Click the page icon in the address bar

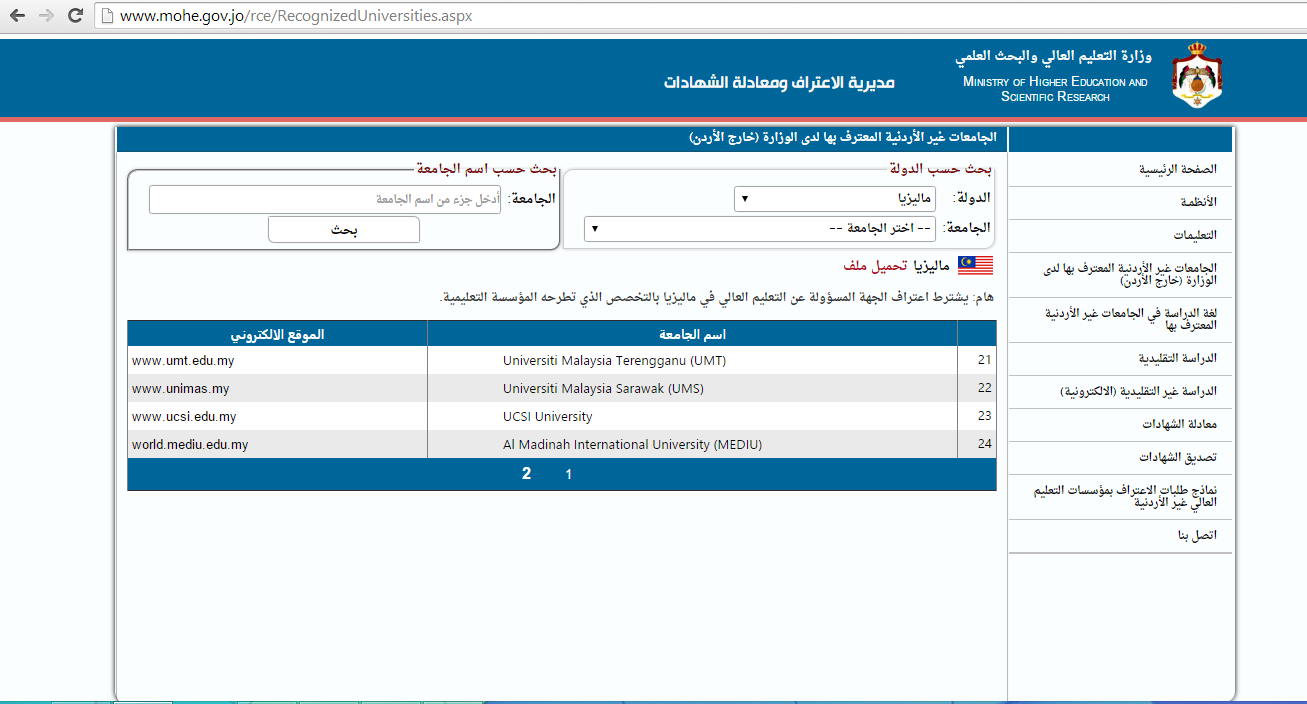[108, 17]
